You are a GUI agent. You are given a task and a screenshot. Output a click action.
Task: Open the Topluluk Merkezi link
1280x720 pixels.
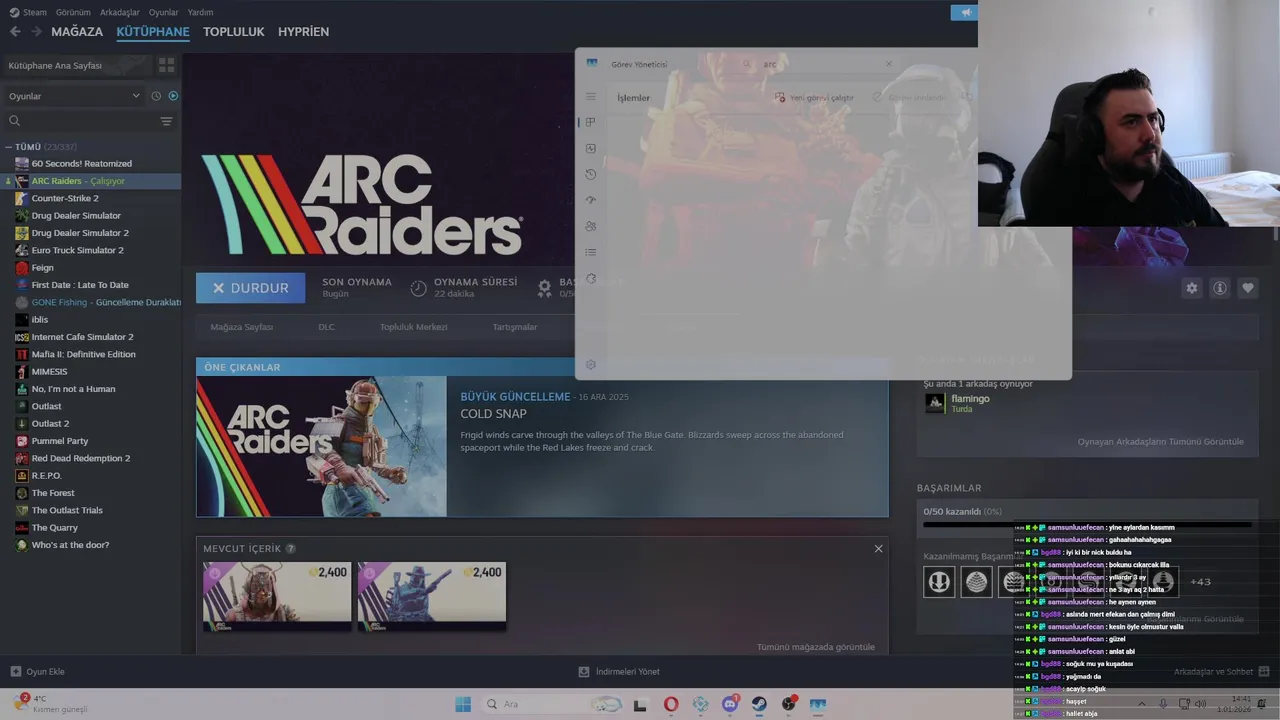click(413, 327)
